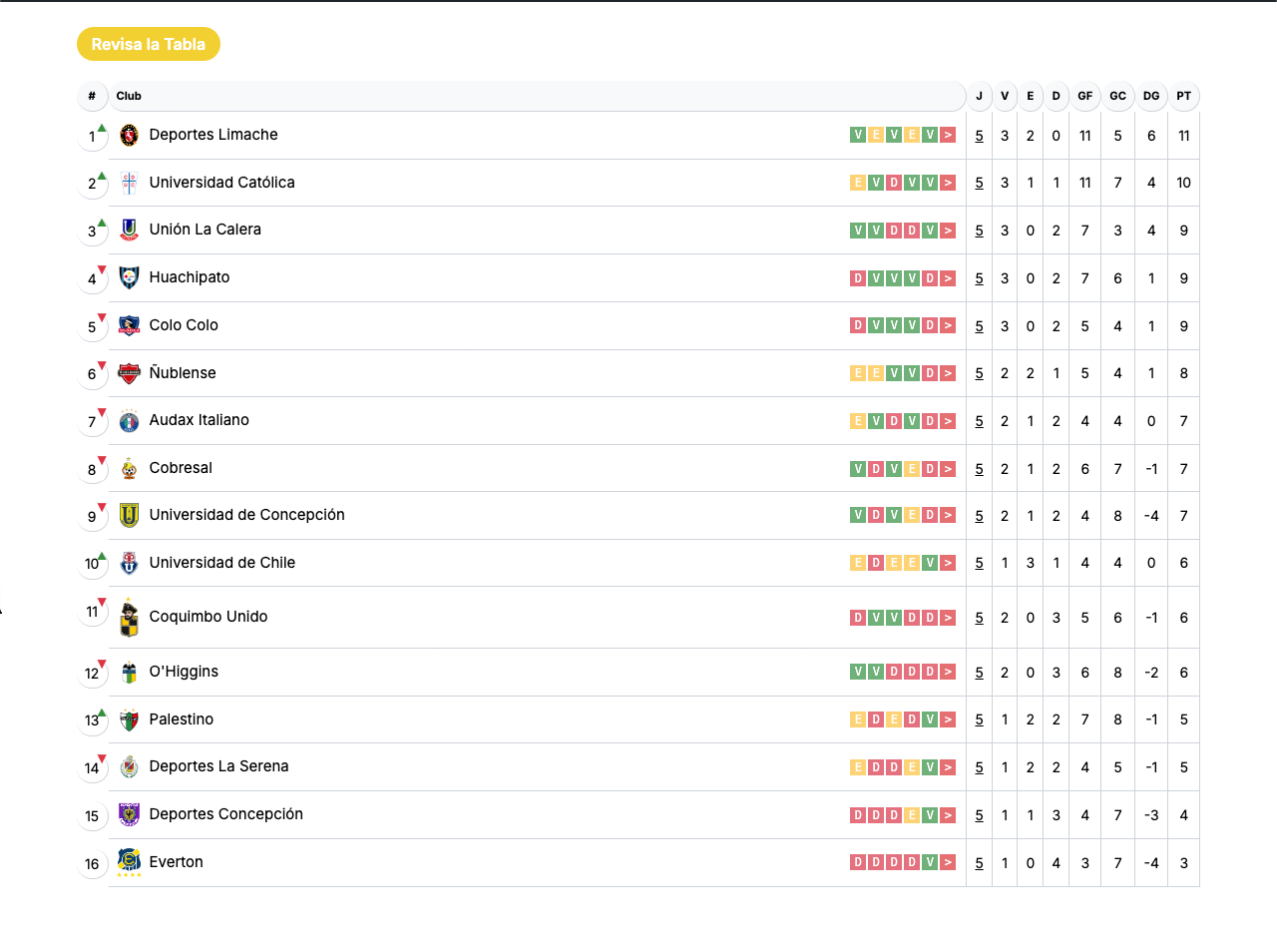This screenshot has width=1277, height=952.
Task: Click the Colo Colo crest icon
Action: pos(129,325)
